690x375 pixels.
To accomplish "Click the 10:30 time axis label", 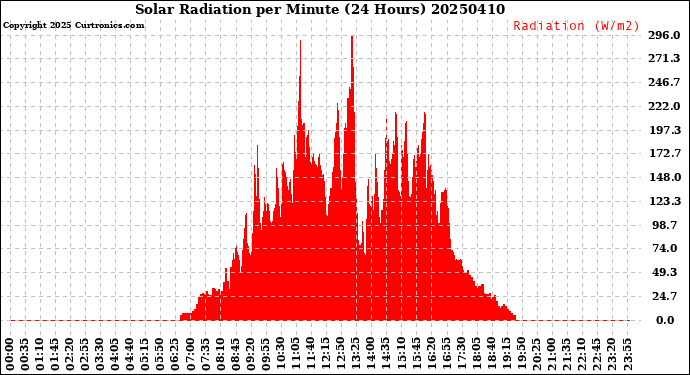I will pyautogui.click(x=281, y=355).
